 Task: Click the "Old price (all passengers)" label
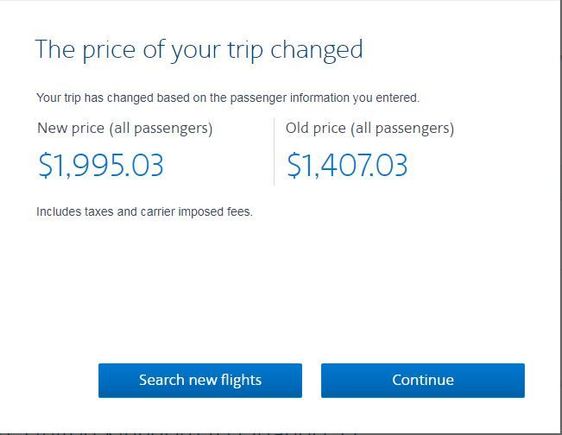370,128
